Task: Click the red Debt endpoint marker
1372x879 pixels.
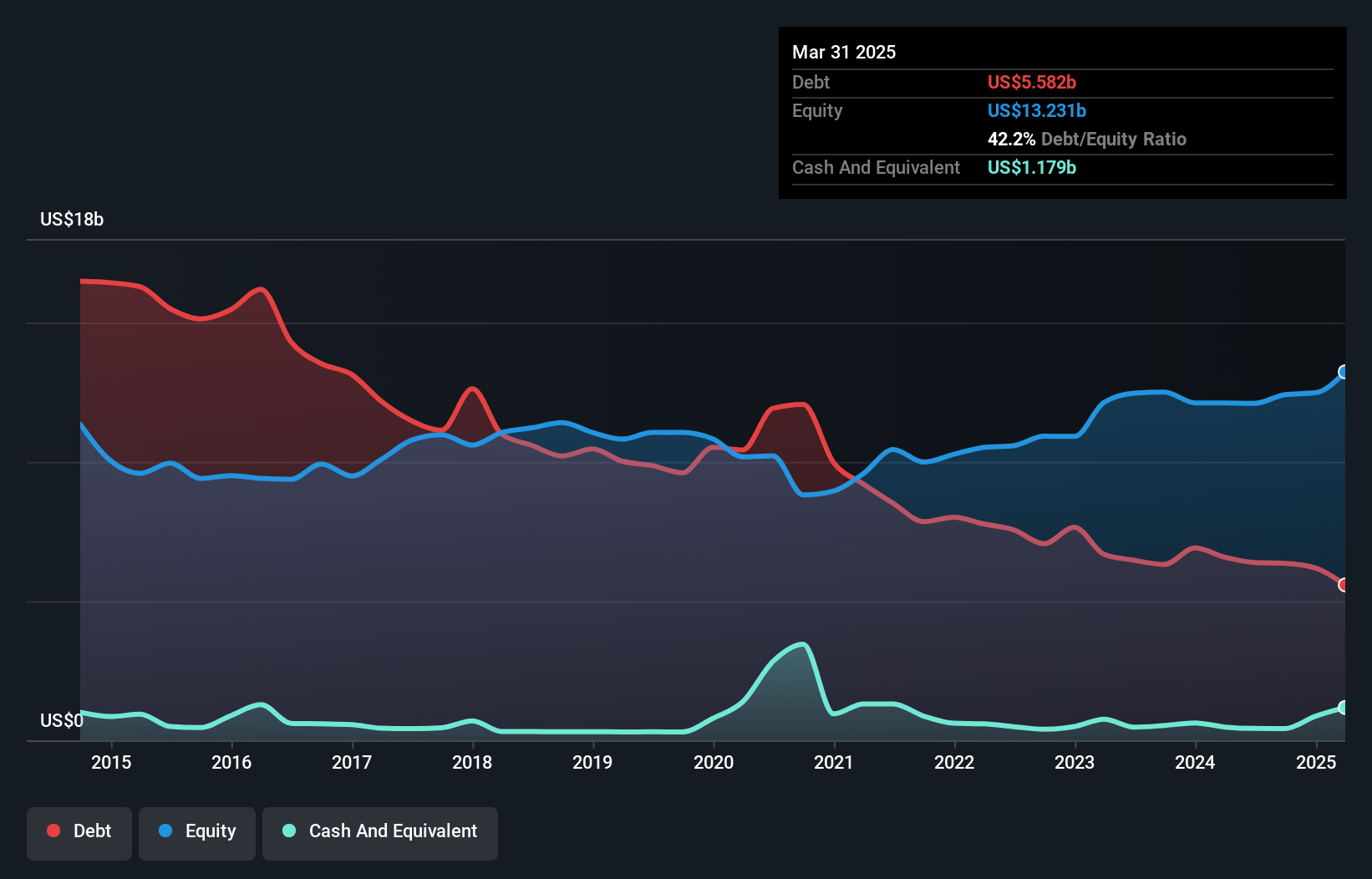Action: (x=1344, y=585)
